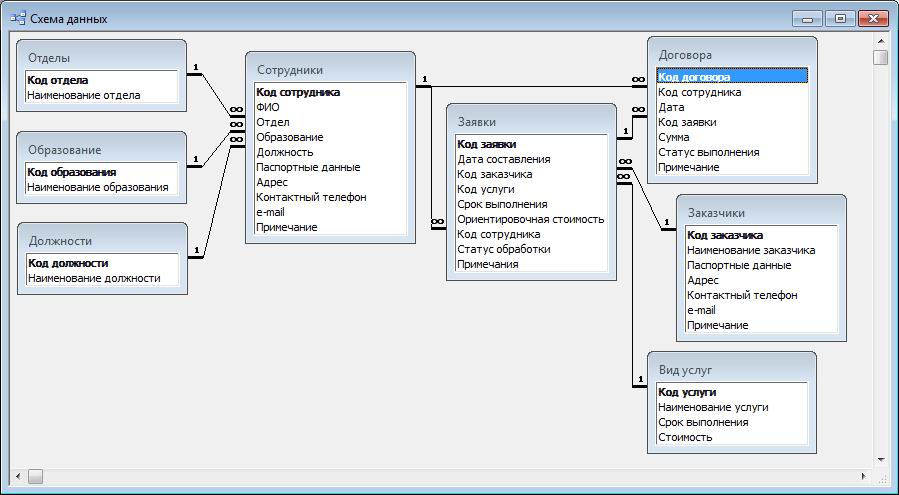Click the vertical scrollbar down arrow

(x=880, y=460)
